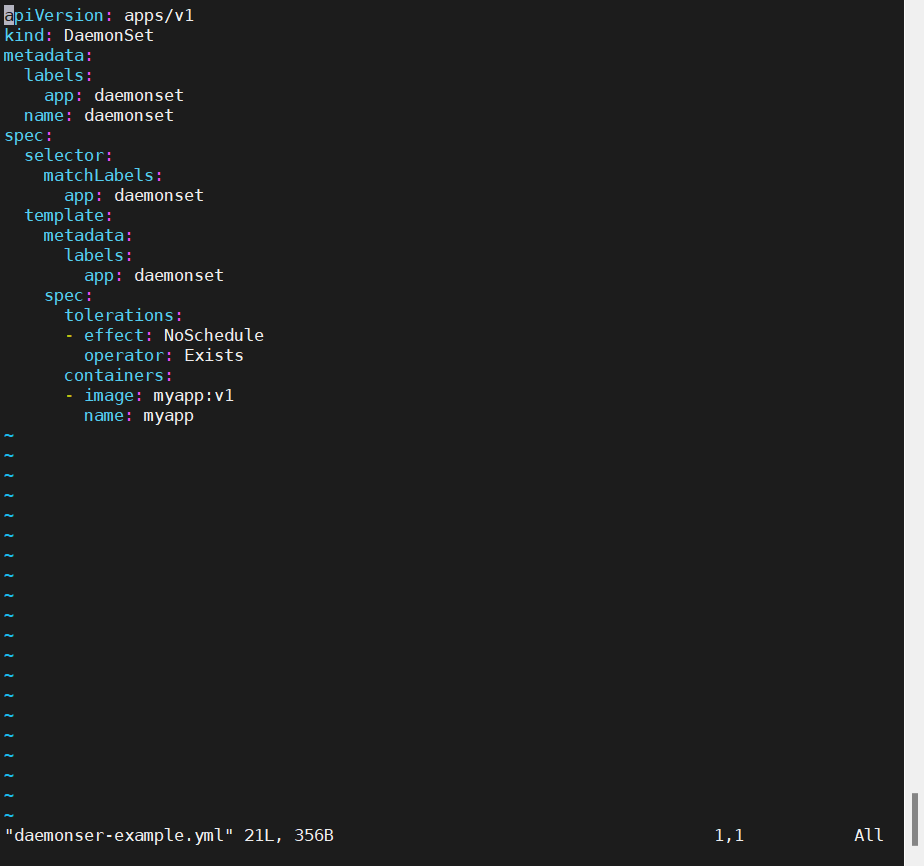This screenshot has width=924, height=866.
Task: Click the template key
Action: (64, 216)
